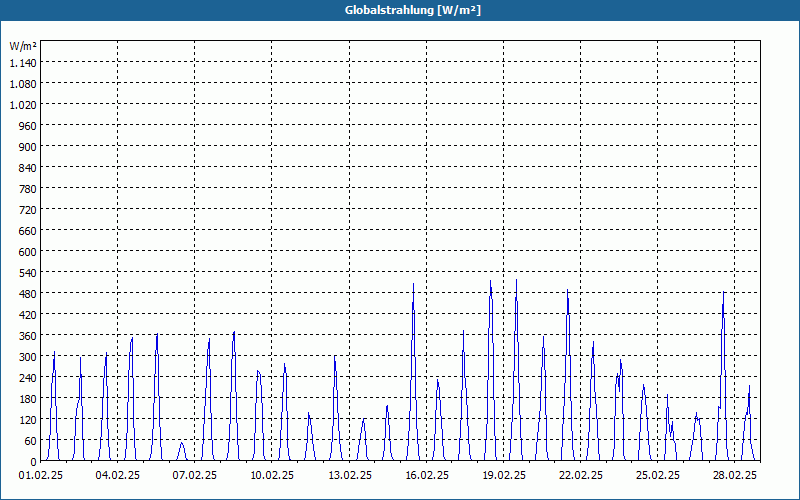This screenshot has width=800, height=500.
Task: Select the 540 y-axis label
Action: tap(28, 272)
